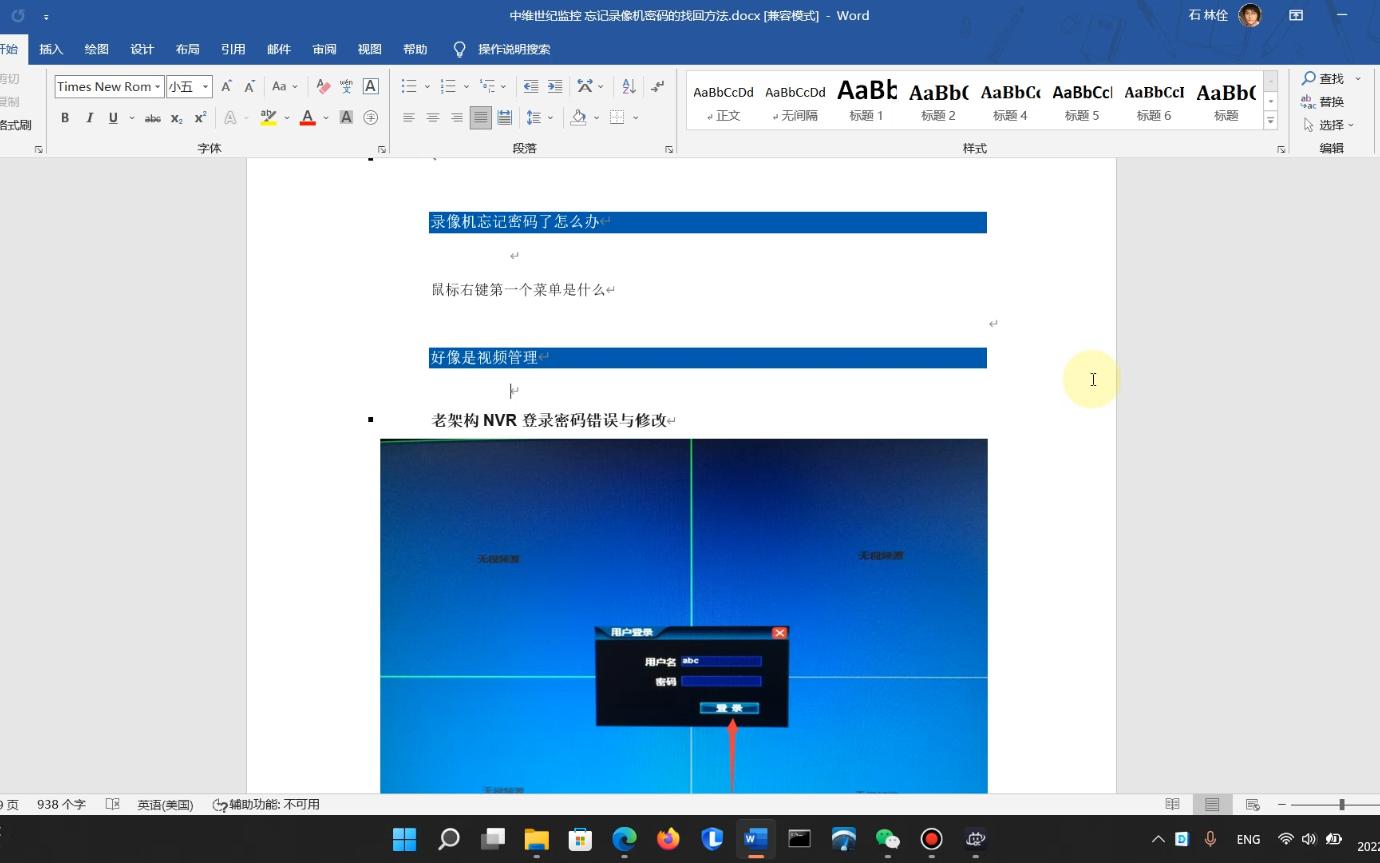Image resolution: width=1380 pixels, height=863 pixels.
Task: Switch to the 插入 ribbon tab
Action: click(50, 49)
